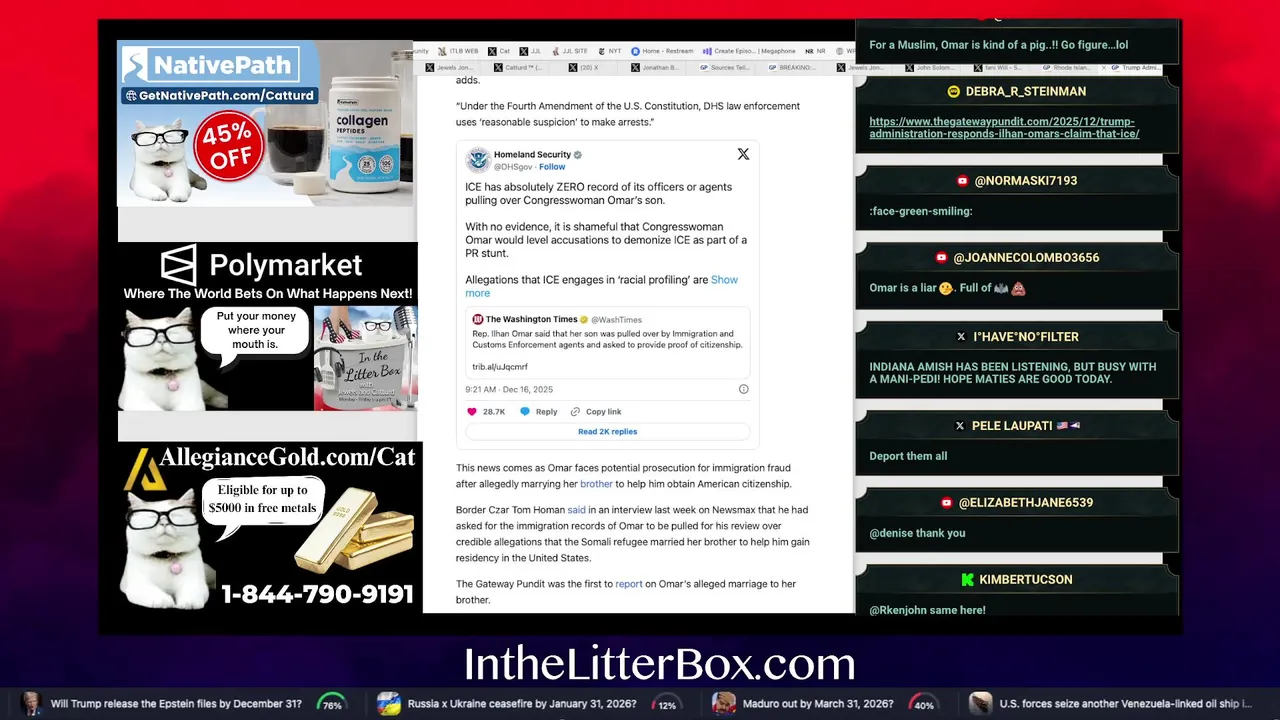Click the 12% gauge in the ticker
The height and width of the screenshot is (720, 1280).
(667, 704)
